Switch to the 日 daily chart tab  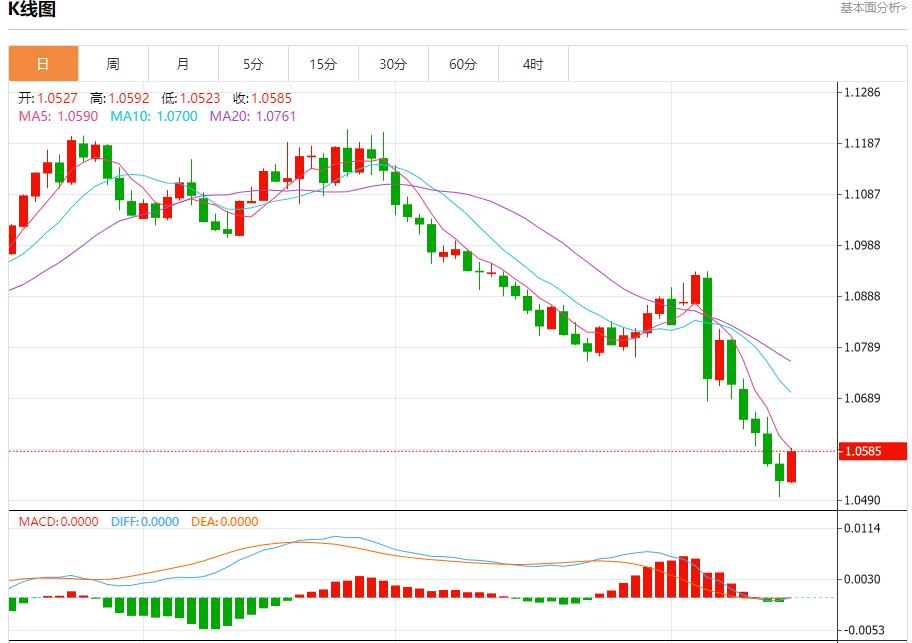coord(43,64)
